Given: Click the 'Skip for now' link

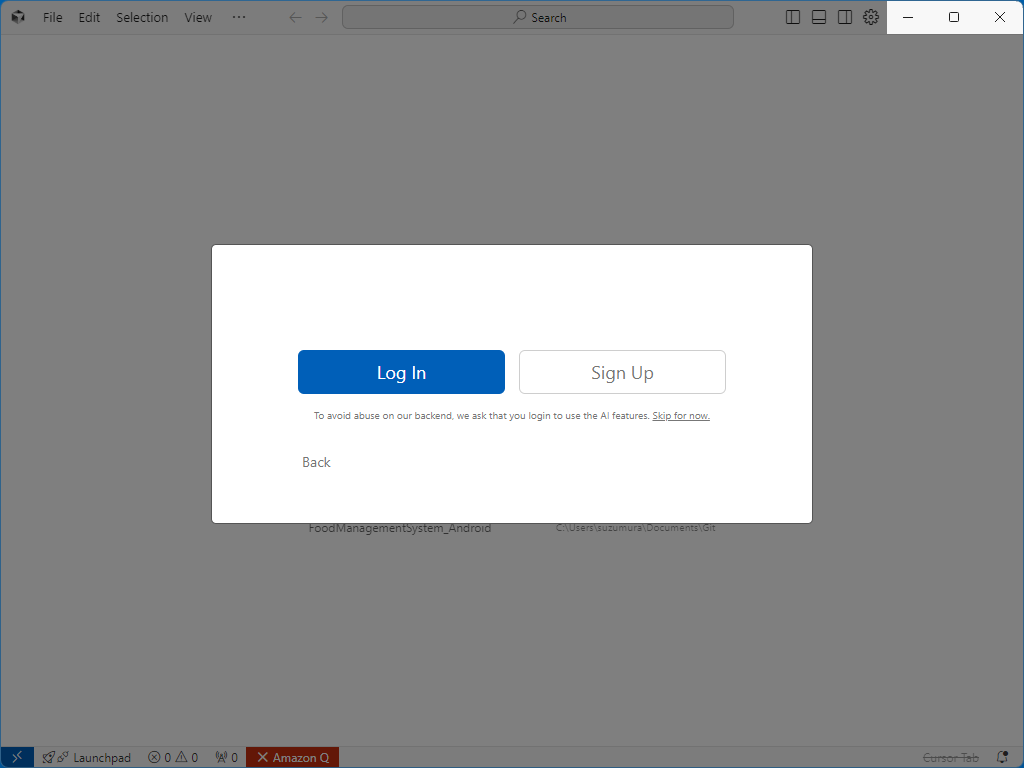Looking at the screenshot, I should pos(681,416).
